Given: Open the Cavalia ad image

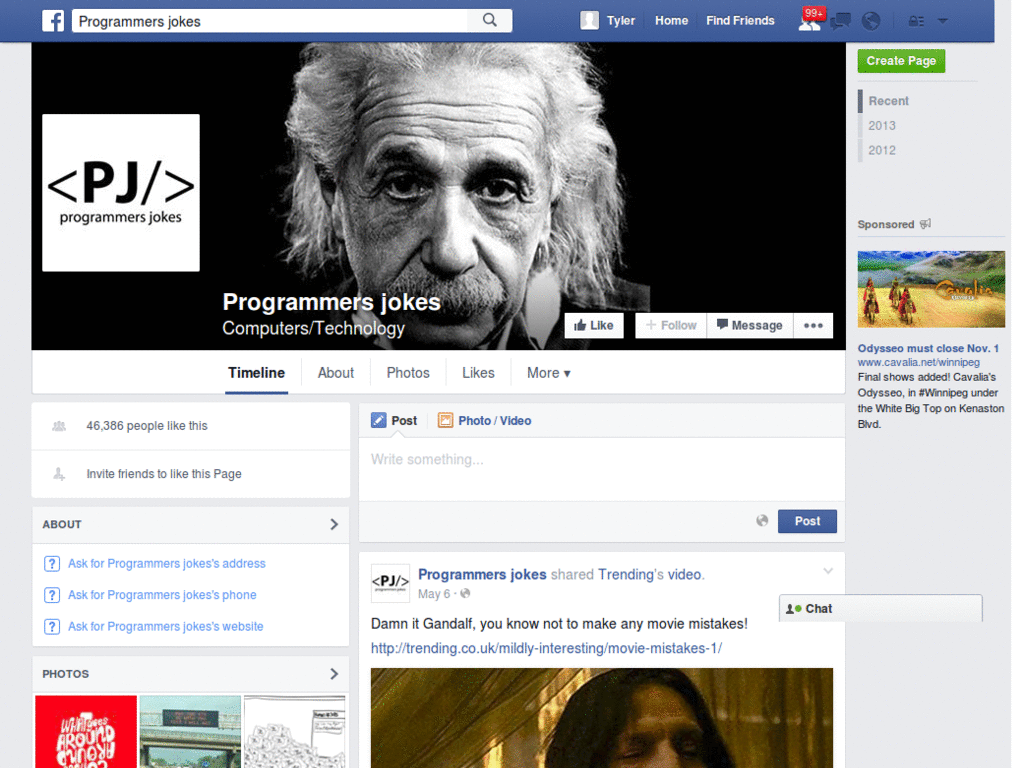Looking at the screenshot, I should [x=931, y=289].
